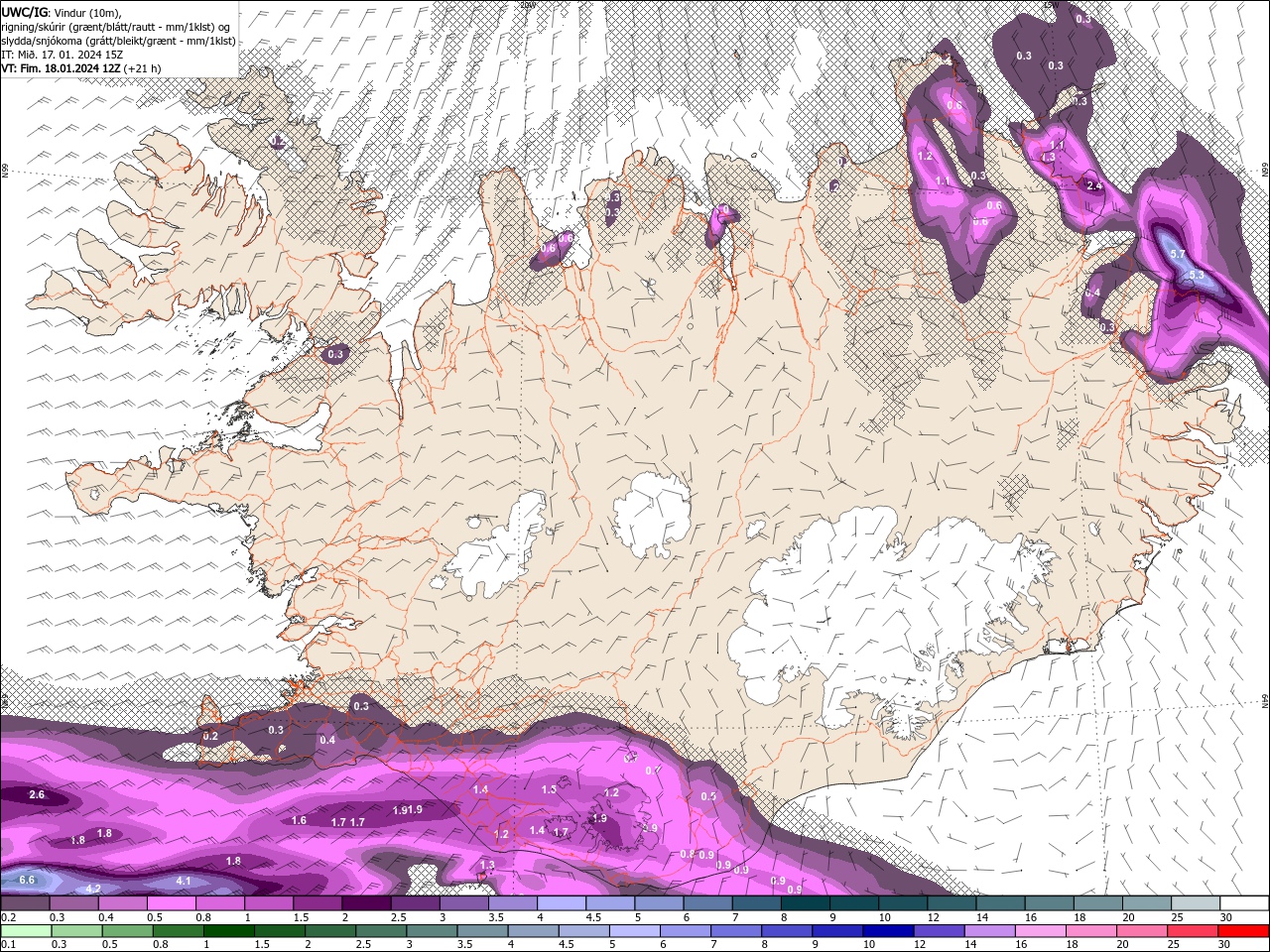Screen dimensions: 1270x952
Task: Click the 5.7 precipitation value off the east coast
Action: coord(1178,255)
